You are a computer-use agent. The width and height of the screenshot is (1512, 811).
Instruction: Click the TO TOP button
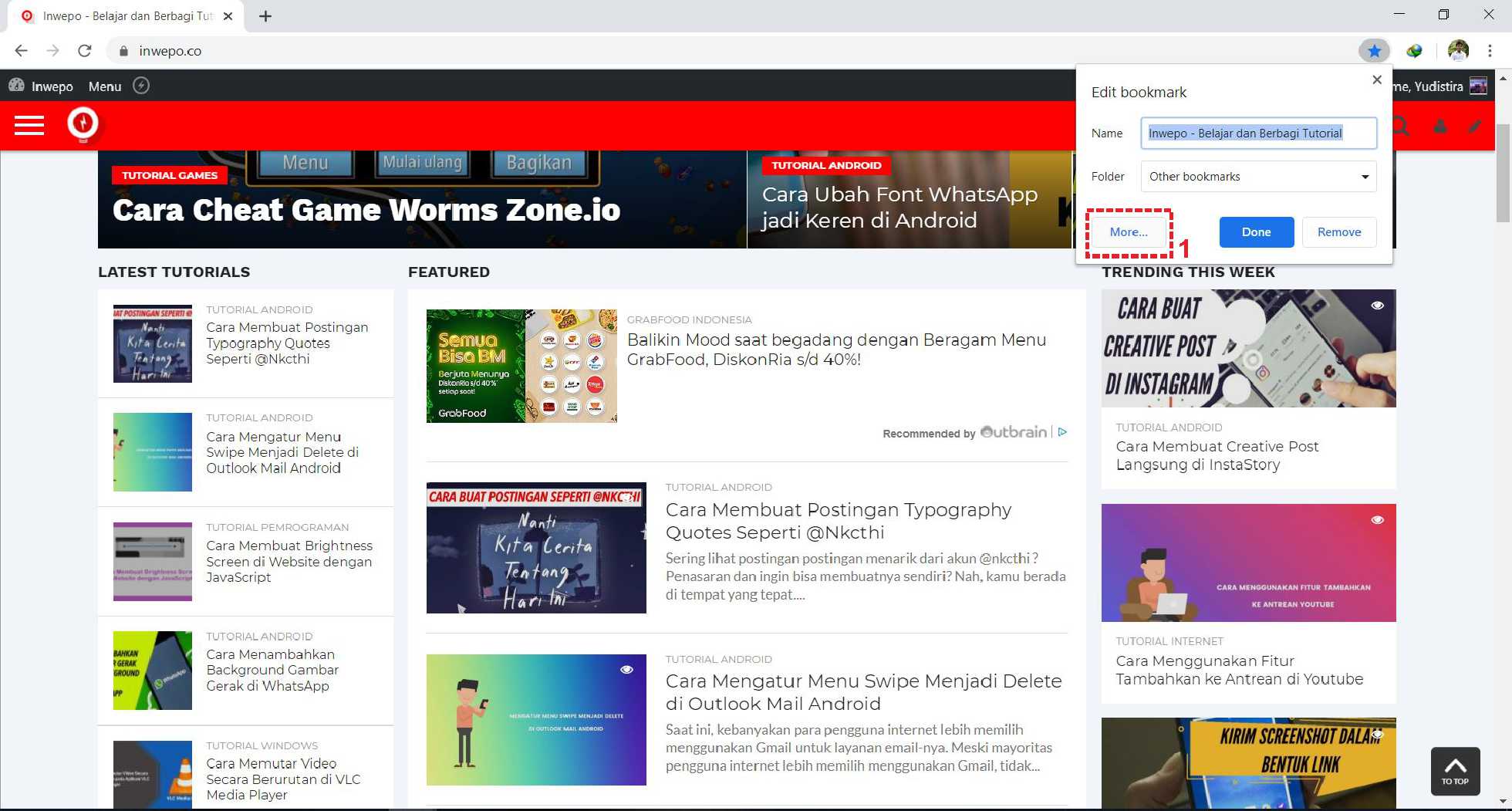coord(1455,771)
